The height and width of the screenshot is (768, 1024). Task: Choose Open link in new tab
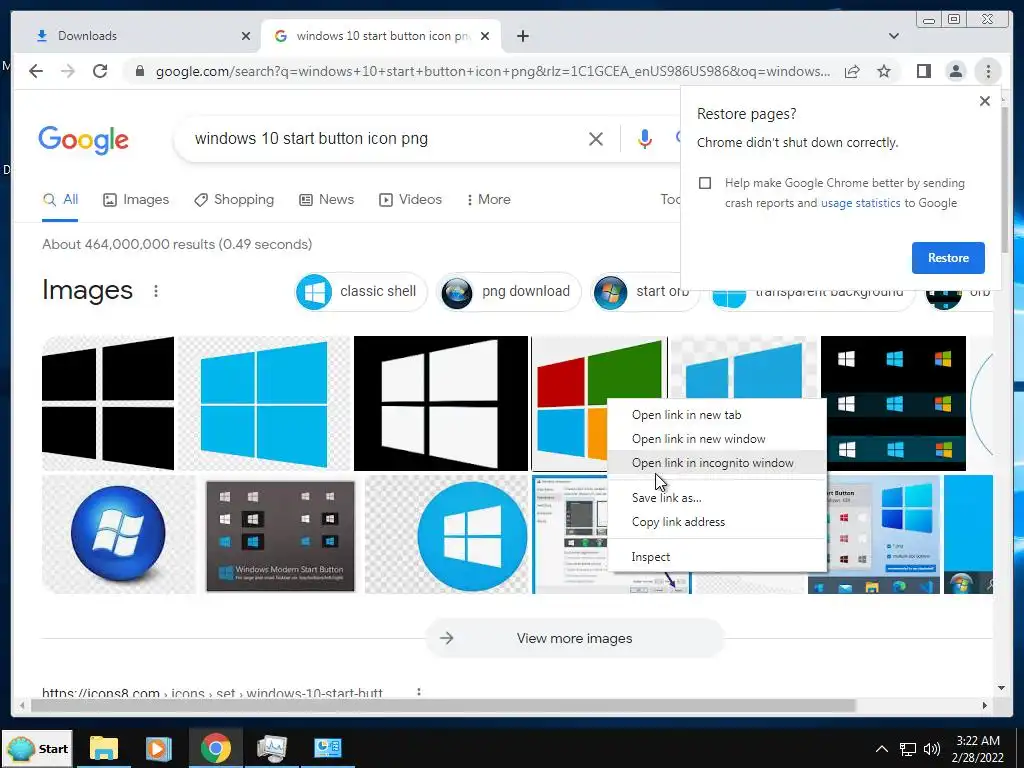pos(716,415)
